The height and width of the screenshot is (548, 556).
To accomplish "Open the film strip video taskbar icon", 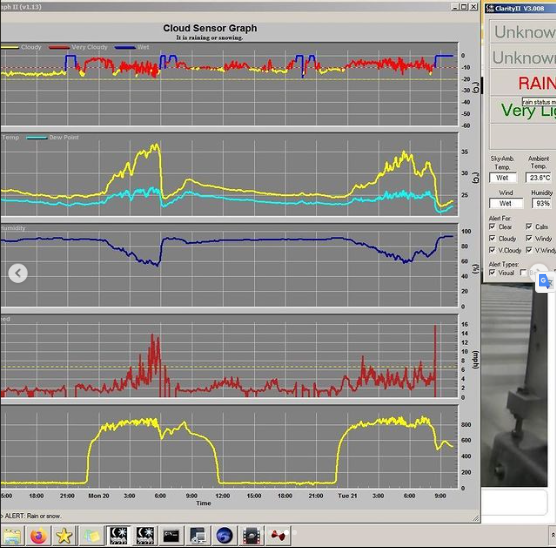I will 251,536.
